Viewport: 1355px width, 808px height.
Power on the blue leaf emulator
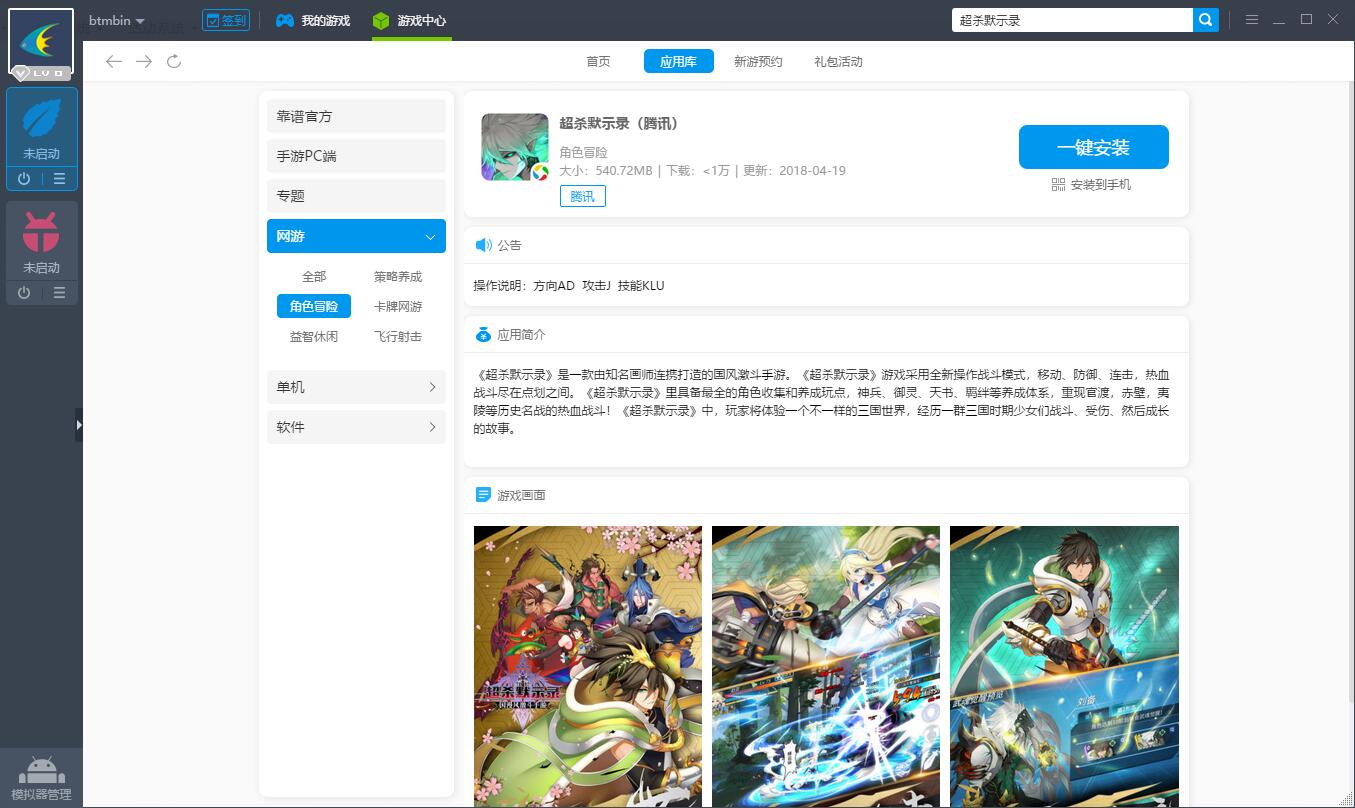(24, 179)
